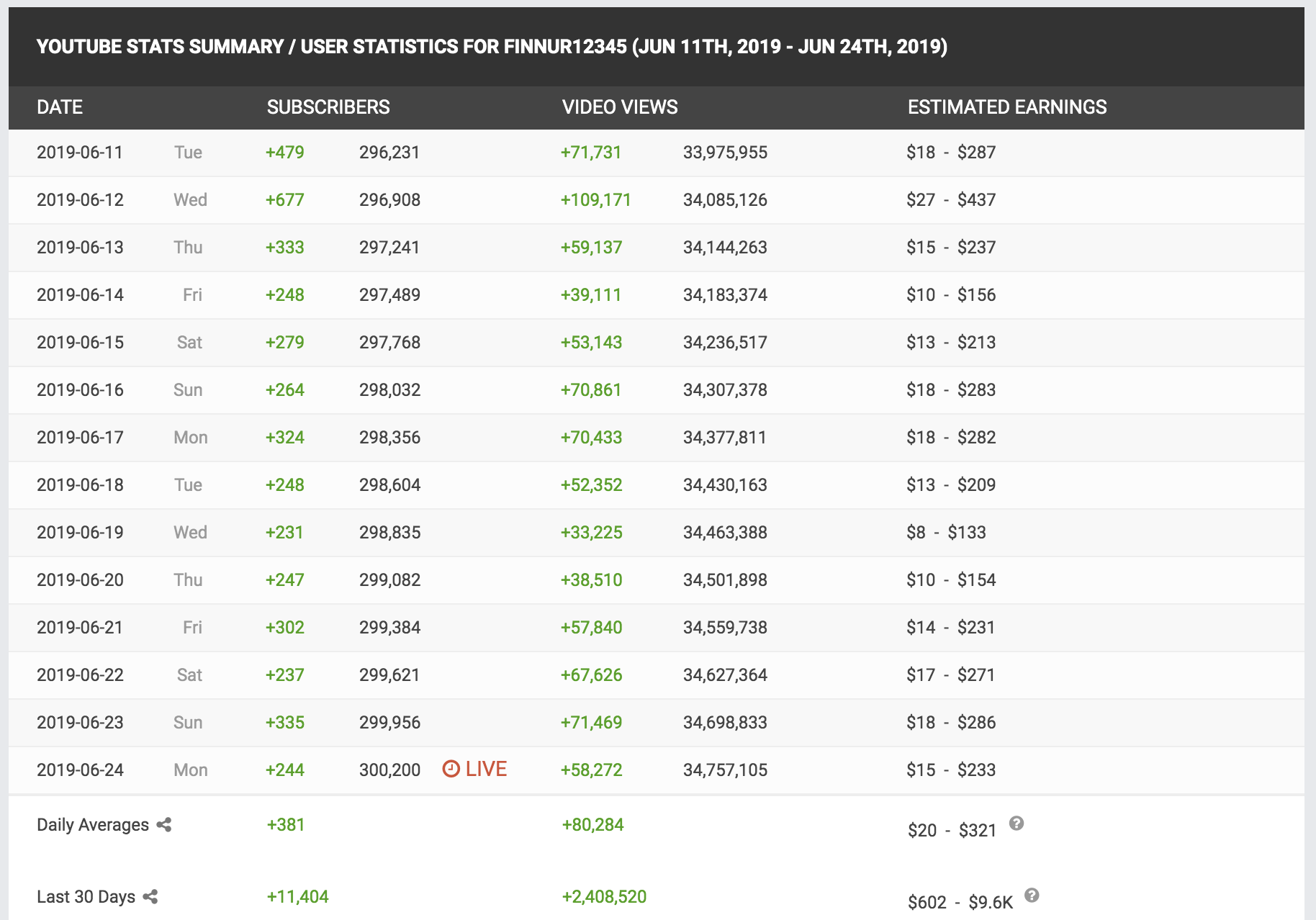
Task: Click the earnings estimate $8 - $133
Action: [946, 533]
